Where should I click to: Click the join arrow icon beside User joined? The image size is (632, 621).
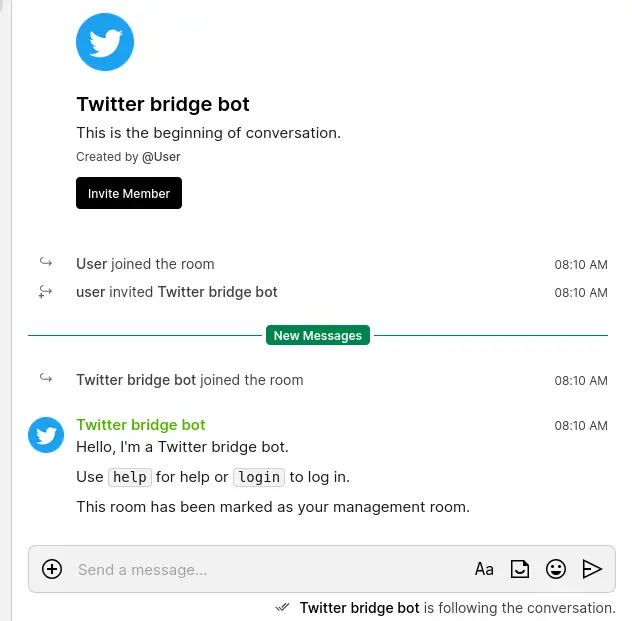click(x=46, y=263)
